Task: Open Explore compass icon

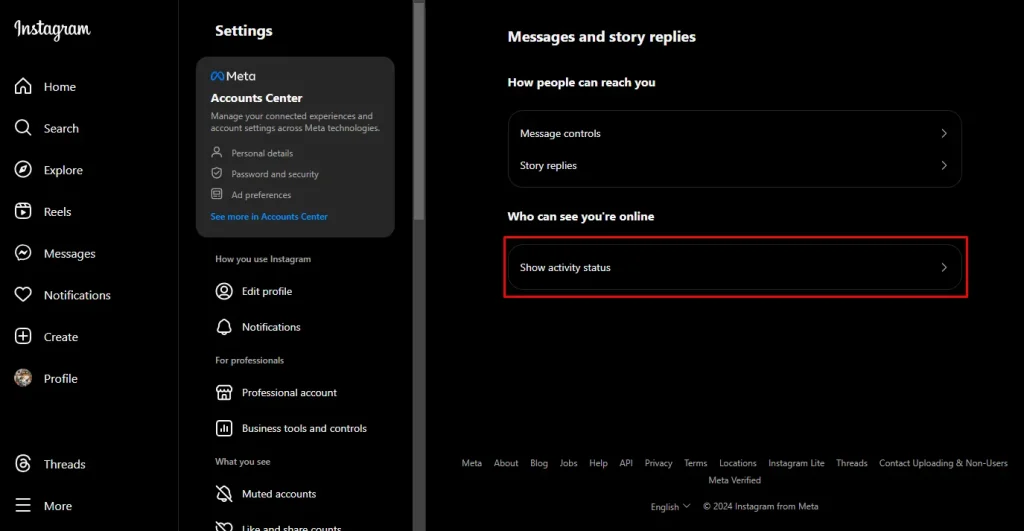Action: point(23,170)
